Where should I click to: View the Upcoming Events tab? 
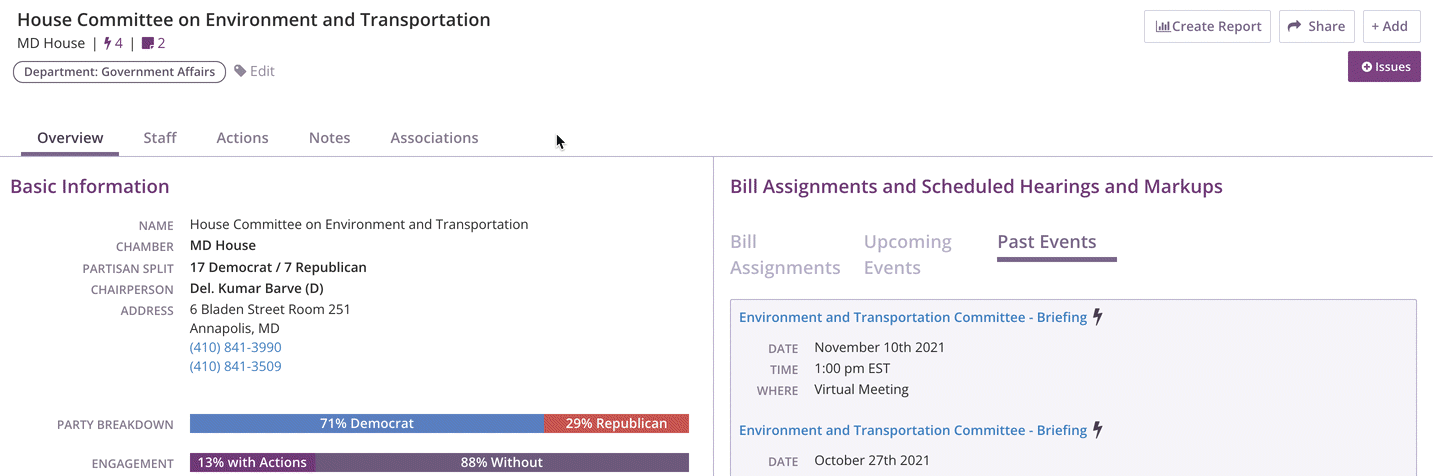pyautogui.click(x=908, y=255)
